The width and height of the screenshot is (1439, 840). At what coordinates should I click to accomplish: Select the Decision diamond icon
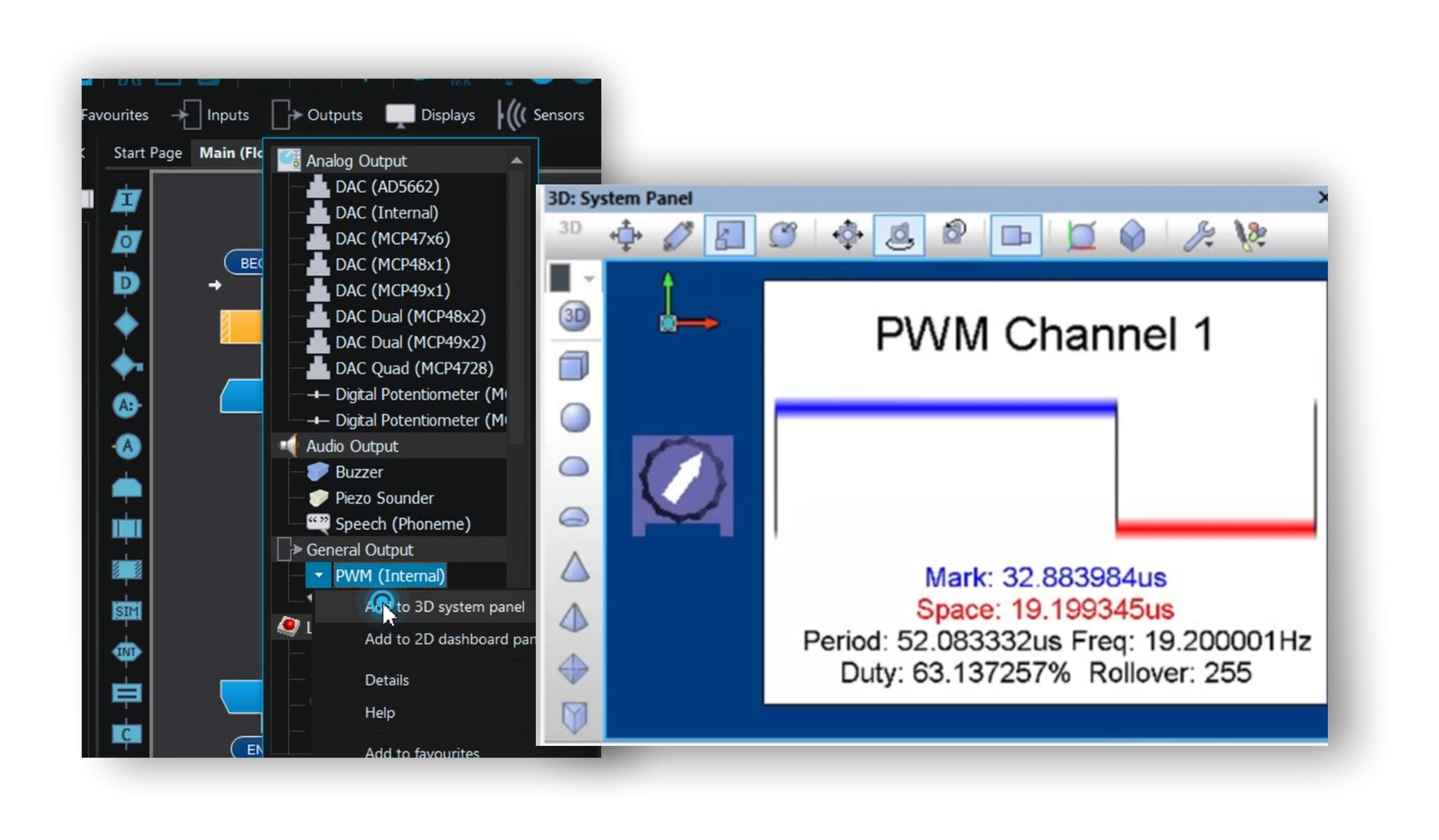pyautogui.click(x=126, y=324)
